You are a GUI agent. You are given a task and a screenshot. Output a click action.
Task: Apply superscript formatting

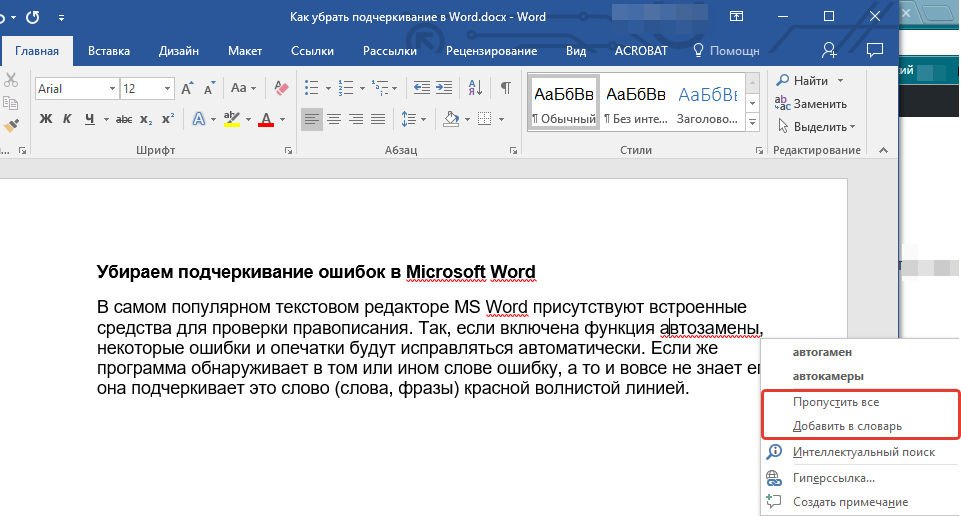tap(168, 119)
